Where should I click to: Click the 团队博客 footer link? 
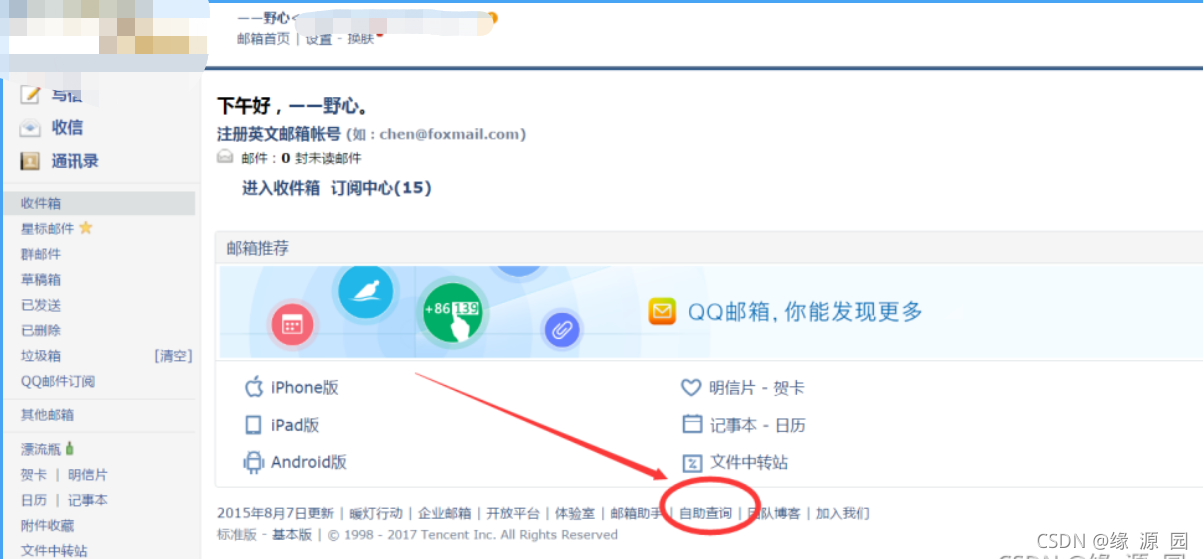pyautogui.click(x=774, y=513)
